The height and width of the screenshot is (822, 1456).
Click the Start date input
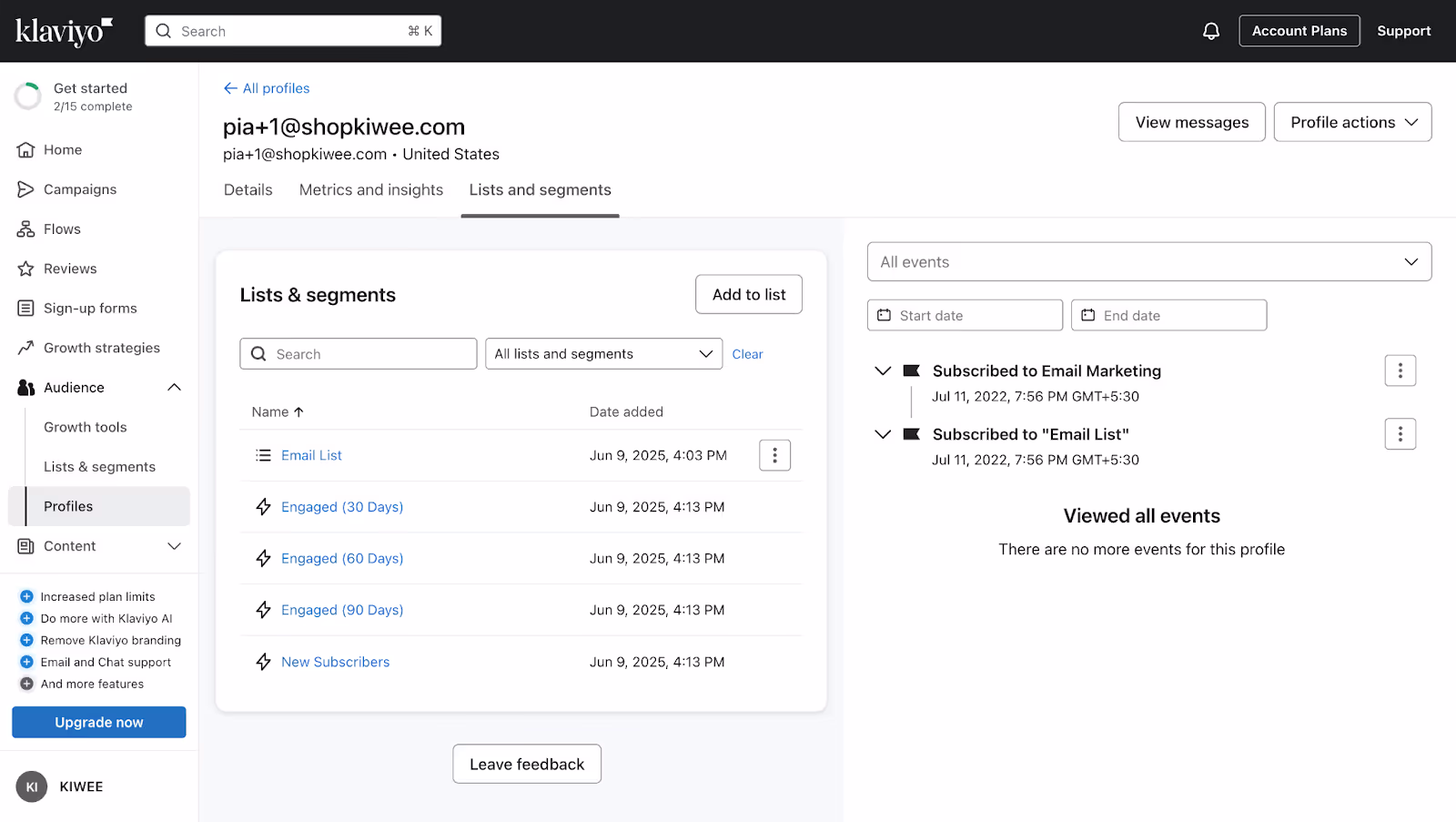965,315
